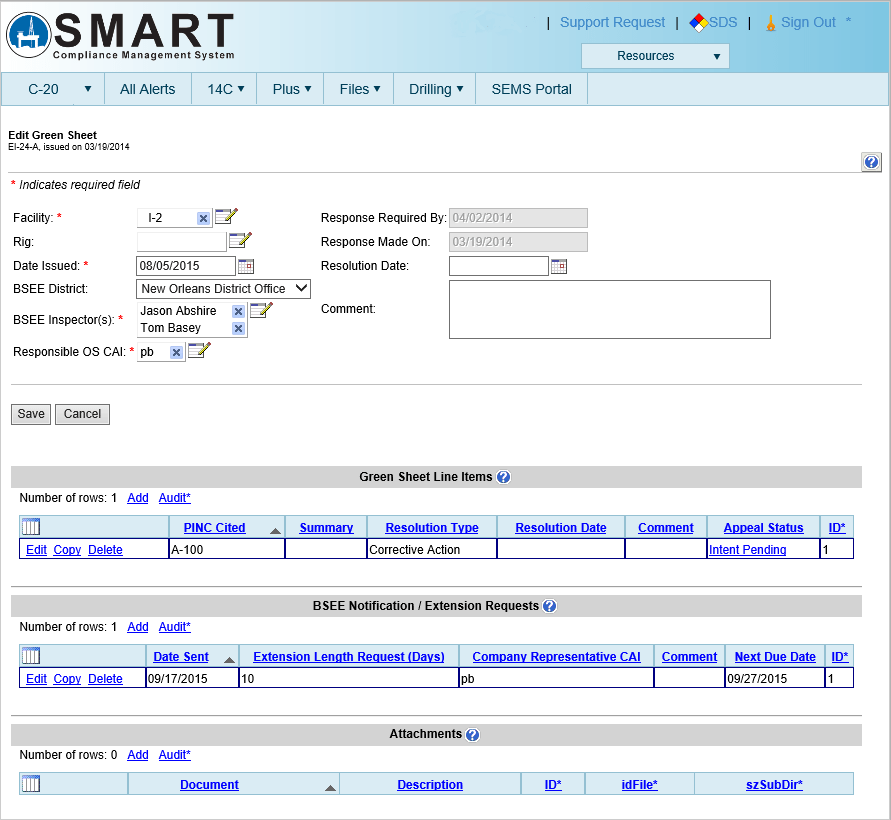891x820 pixels.
Task: Delete the 09/17/2015 extension request
Action: [105, 679]
